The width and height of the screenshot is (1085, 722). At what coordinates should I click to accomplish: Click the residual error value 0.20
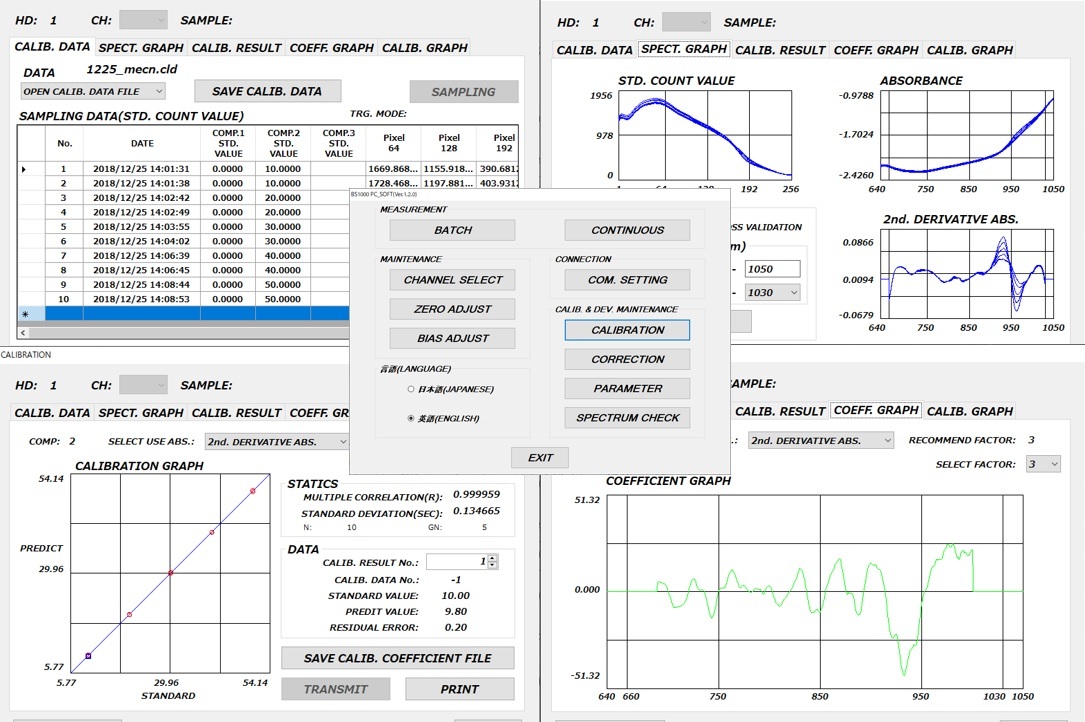click(456, 627)
